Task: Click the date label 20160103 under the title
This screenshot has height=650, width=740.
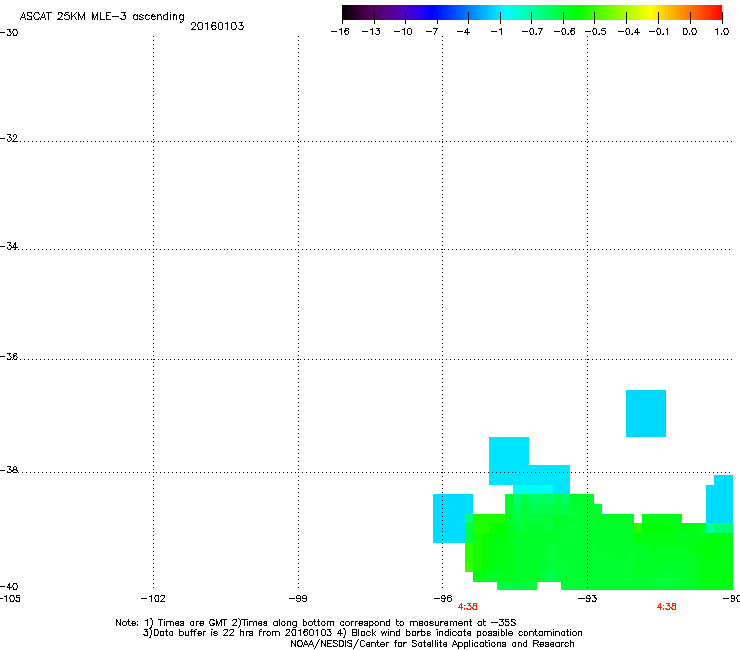Action: point(217,26)
